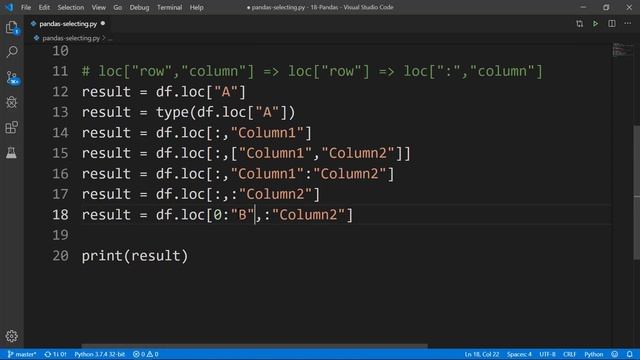Image resolution: width=640 pixels, height=360 pixels.
Task: Click print(result) on line 20
Action: tap(135, 256)
